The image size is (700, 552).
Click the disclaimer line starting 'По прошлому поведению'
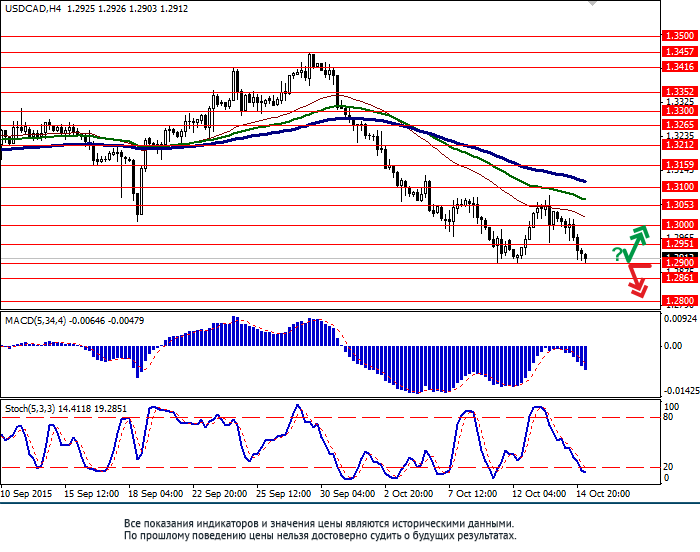pos(320,535)
